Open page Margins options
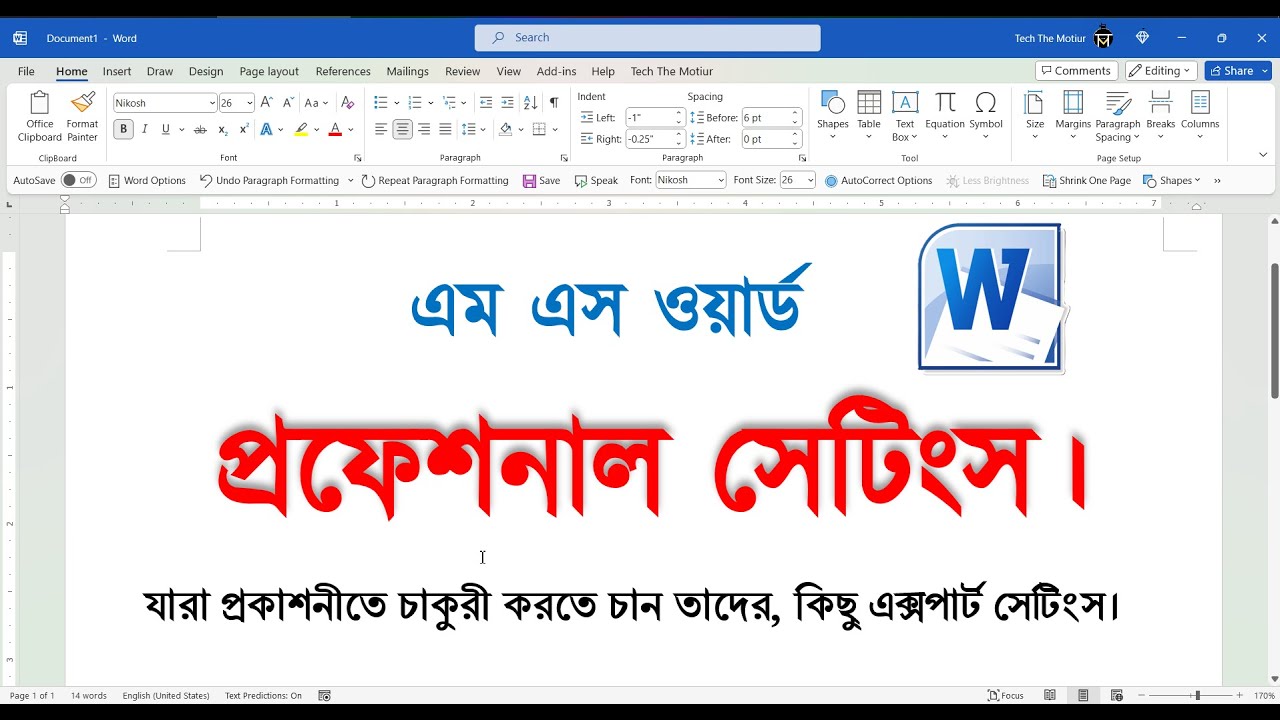The height and width of the screenshot is (720, 1280). click(x=1073, y=116)
